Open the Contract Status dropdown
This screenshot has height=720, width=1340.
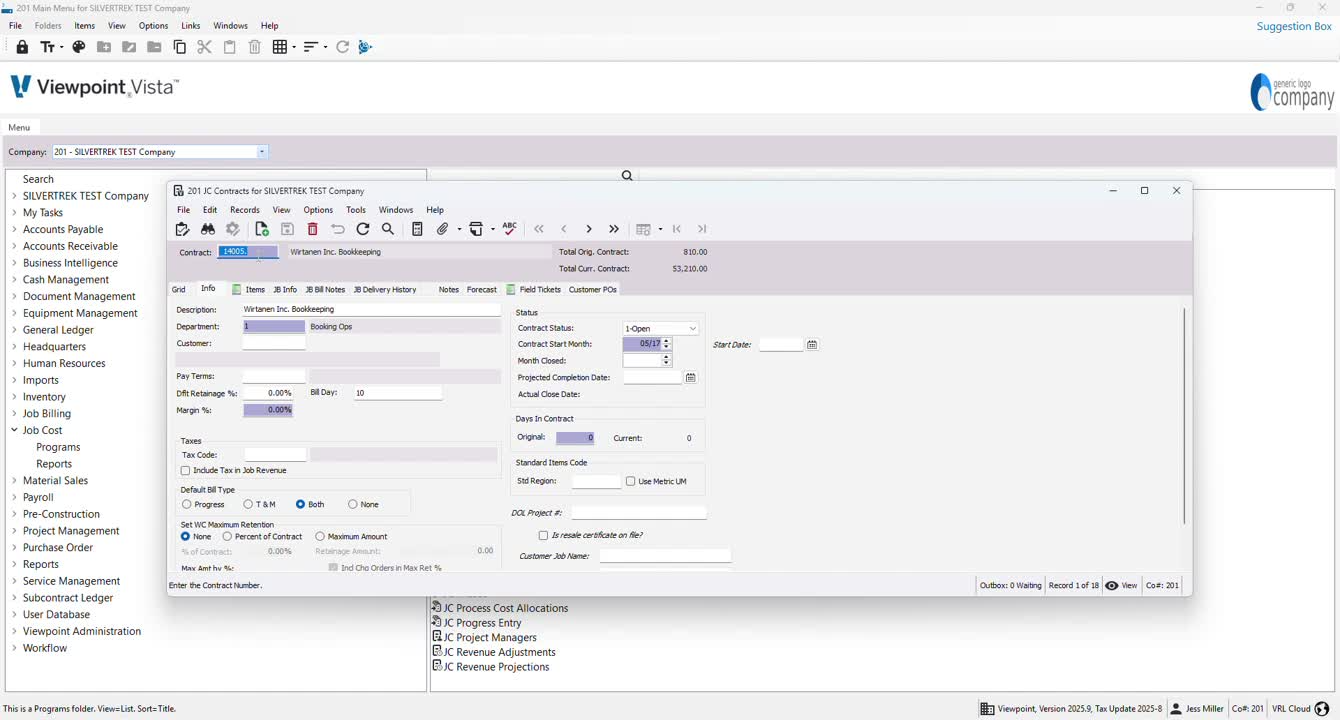coord(692,328)
